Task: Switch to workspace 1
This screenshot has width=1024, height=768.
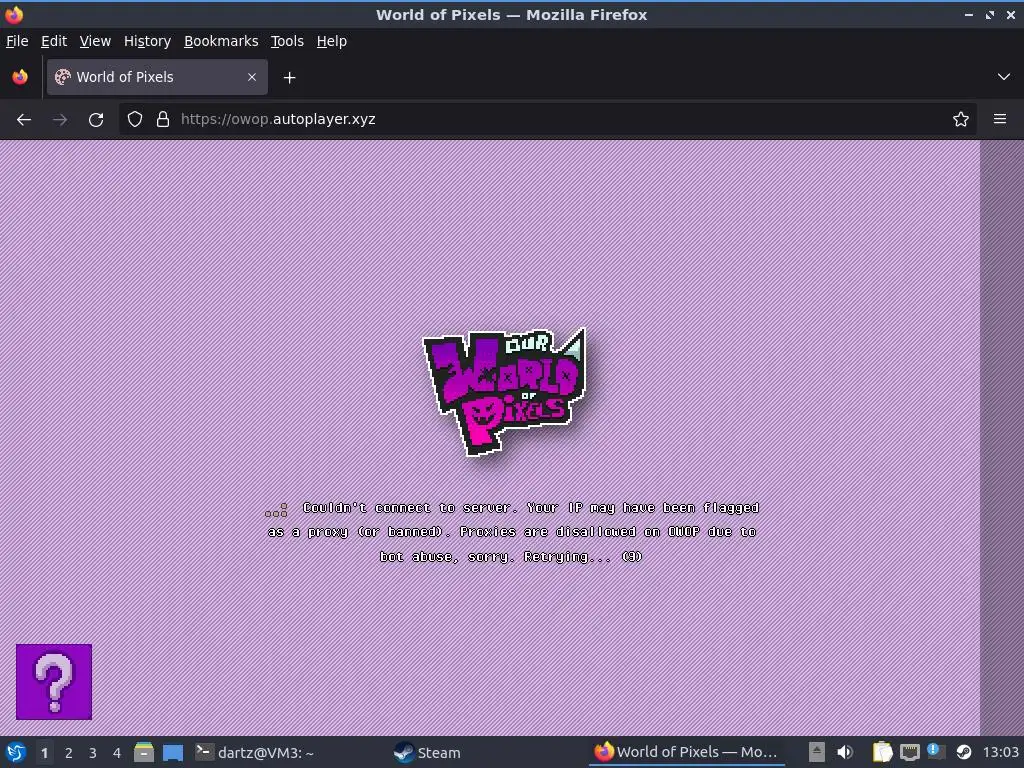Action: pyautogui.click(x=44, y=753)
